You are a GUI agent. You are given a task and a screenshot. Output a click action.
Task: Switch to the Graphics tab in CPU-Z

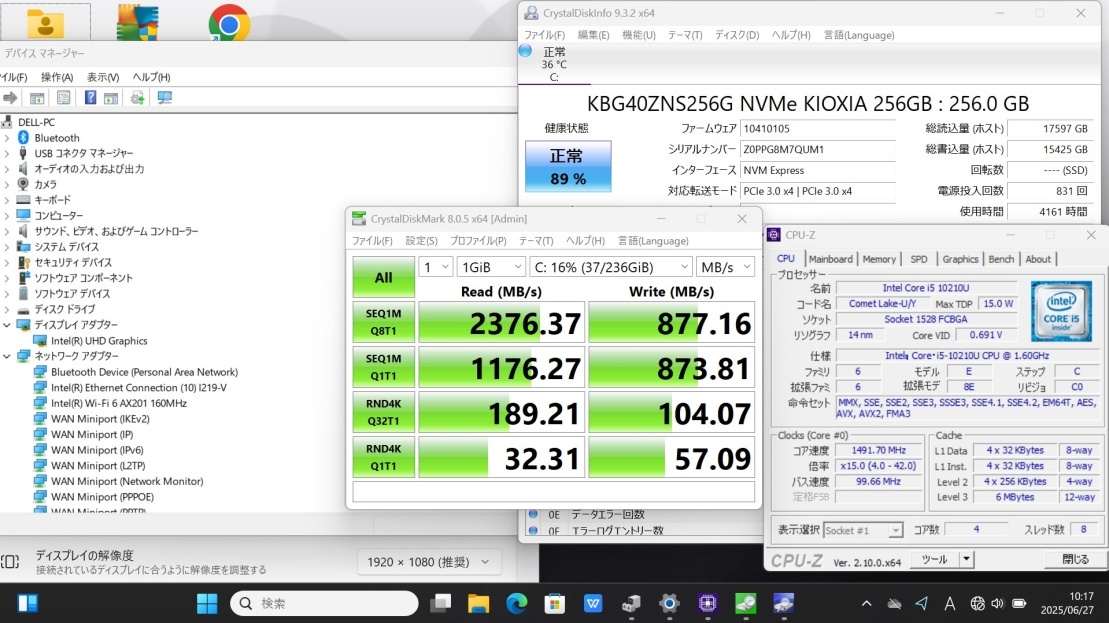click(960, 260)
